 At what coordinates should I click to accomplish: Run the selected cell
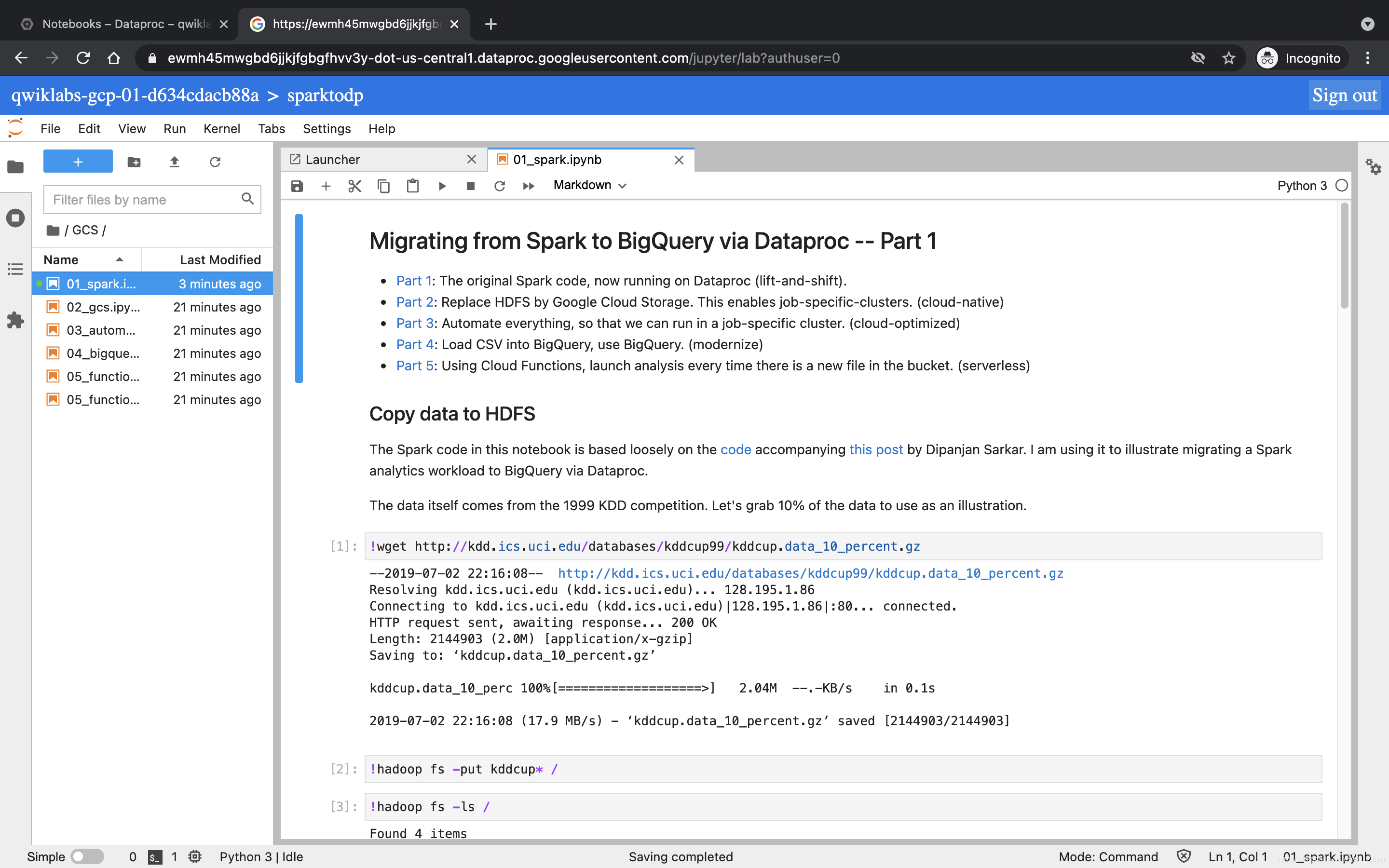coord(442,186)
